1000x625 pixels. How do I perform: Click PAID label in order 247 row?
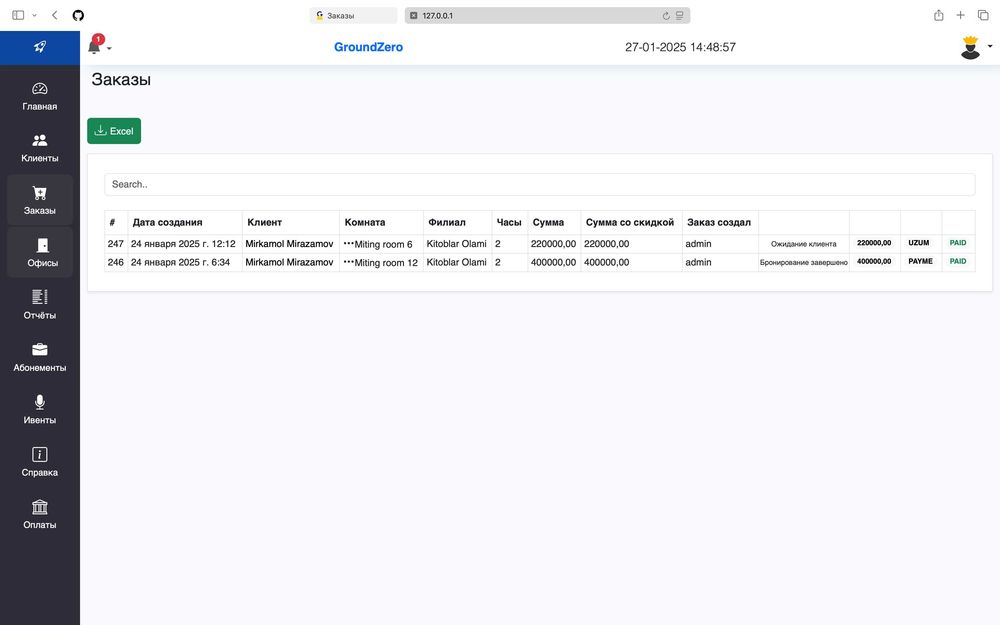coord(958,243)
